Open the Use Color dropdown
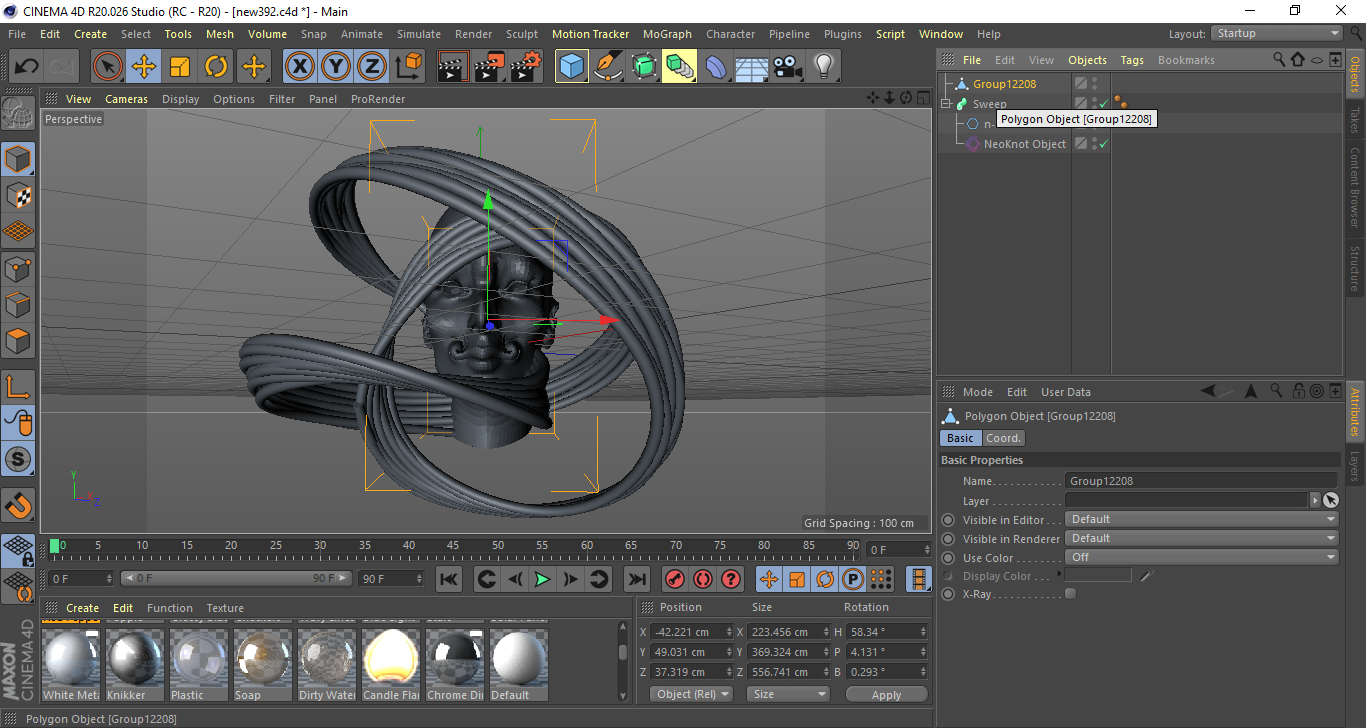The width and height of the screenshot is (1366, 728). 1202,557
